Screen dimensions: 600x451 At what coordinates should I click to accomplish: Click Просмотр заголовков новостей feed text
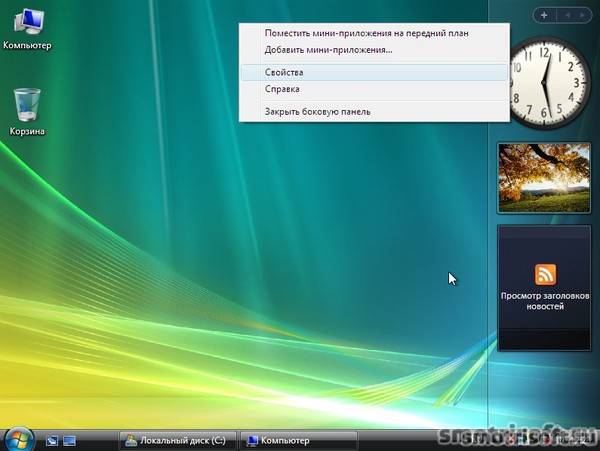pos(545,301)
